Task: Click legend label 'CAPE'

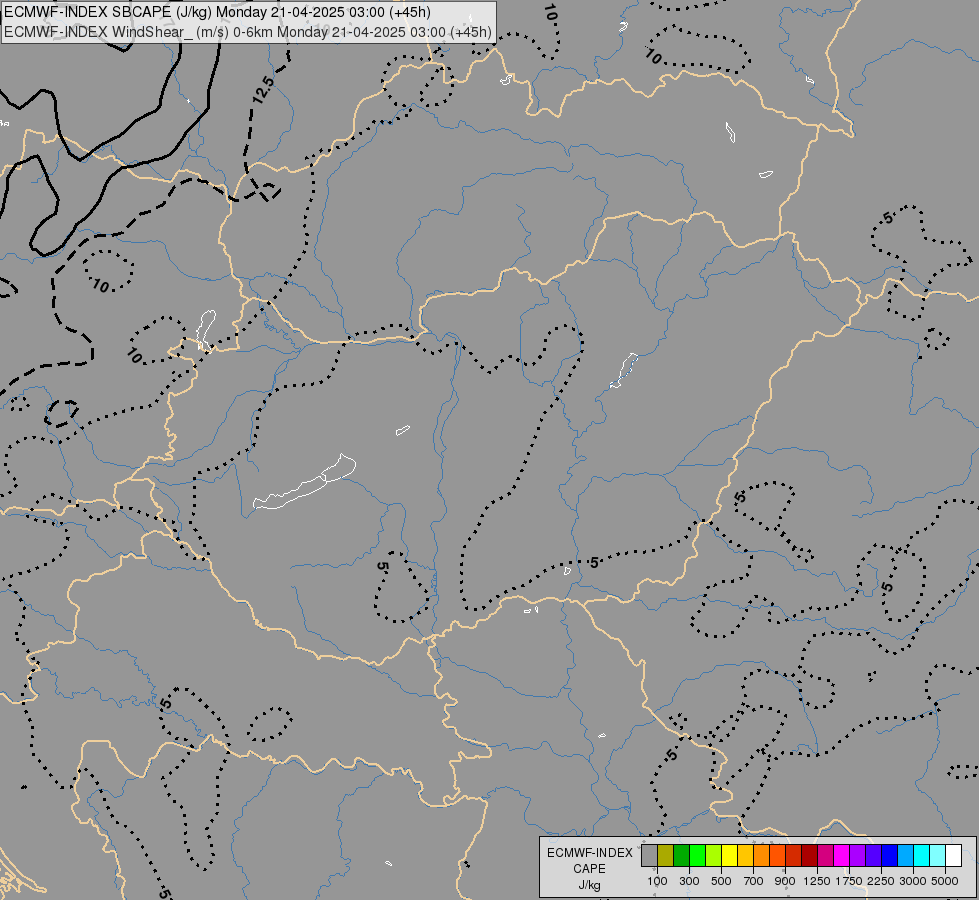Action: (589, 869)
